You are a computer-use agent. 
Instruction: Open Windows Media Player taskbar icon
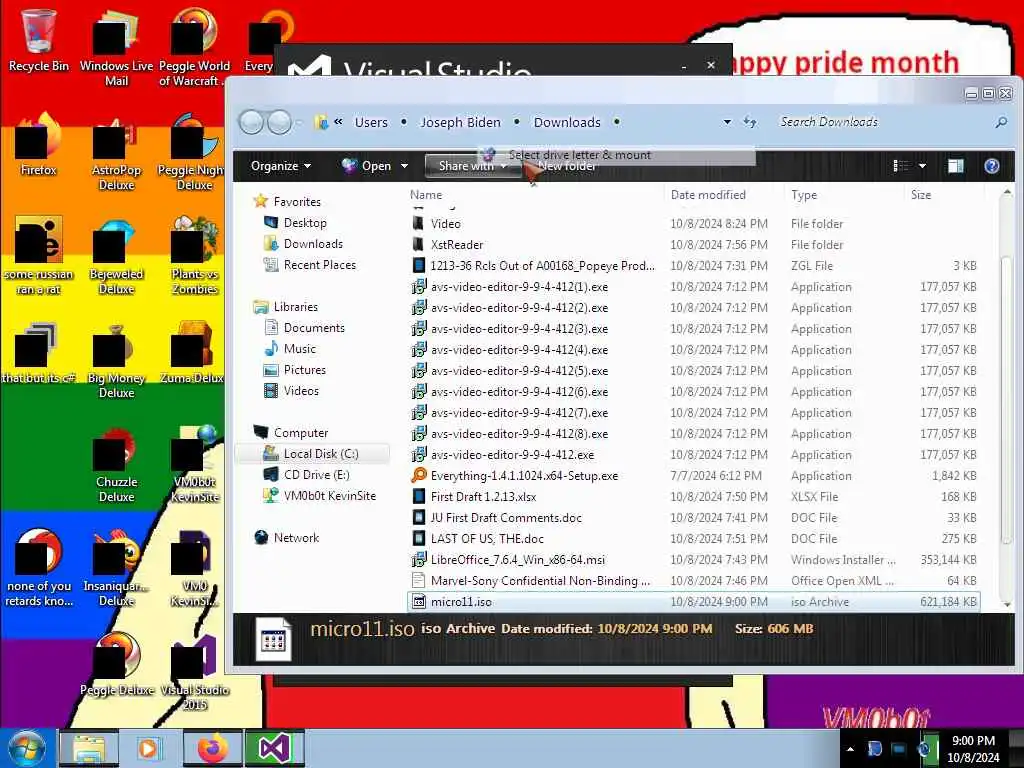click(x=148, y=748)
